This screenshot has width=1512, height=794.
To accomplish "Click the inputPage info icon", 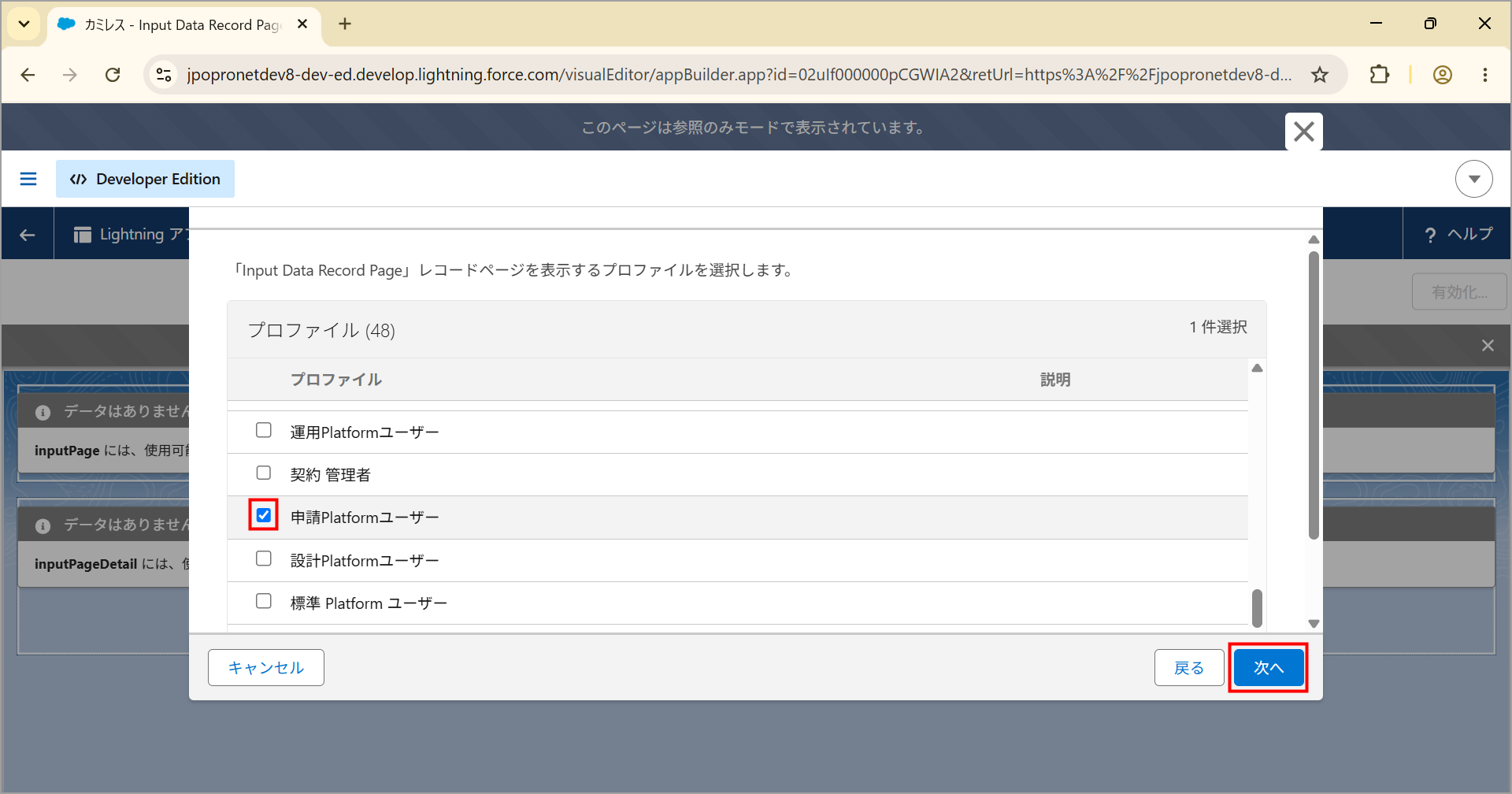I will [43, 412].
